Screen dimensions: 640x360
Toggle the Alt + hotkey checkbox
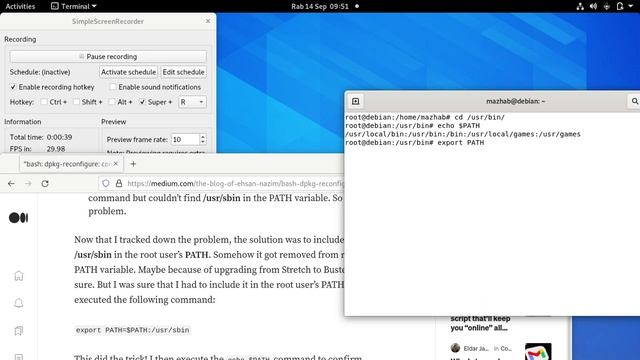point(112,102)
